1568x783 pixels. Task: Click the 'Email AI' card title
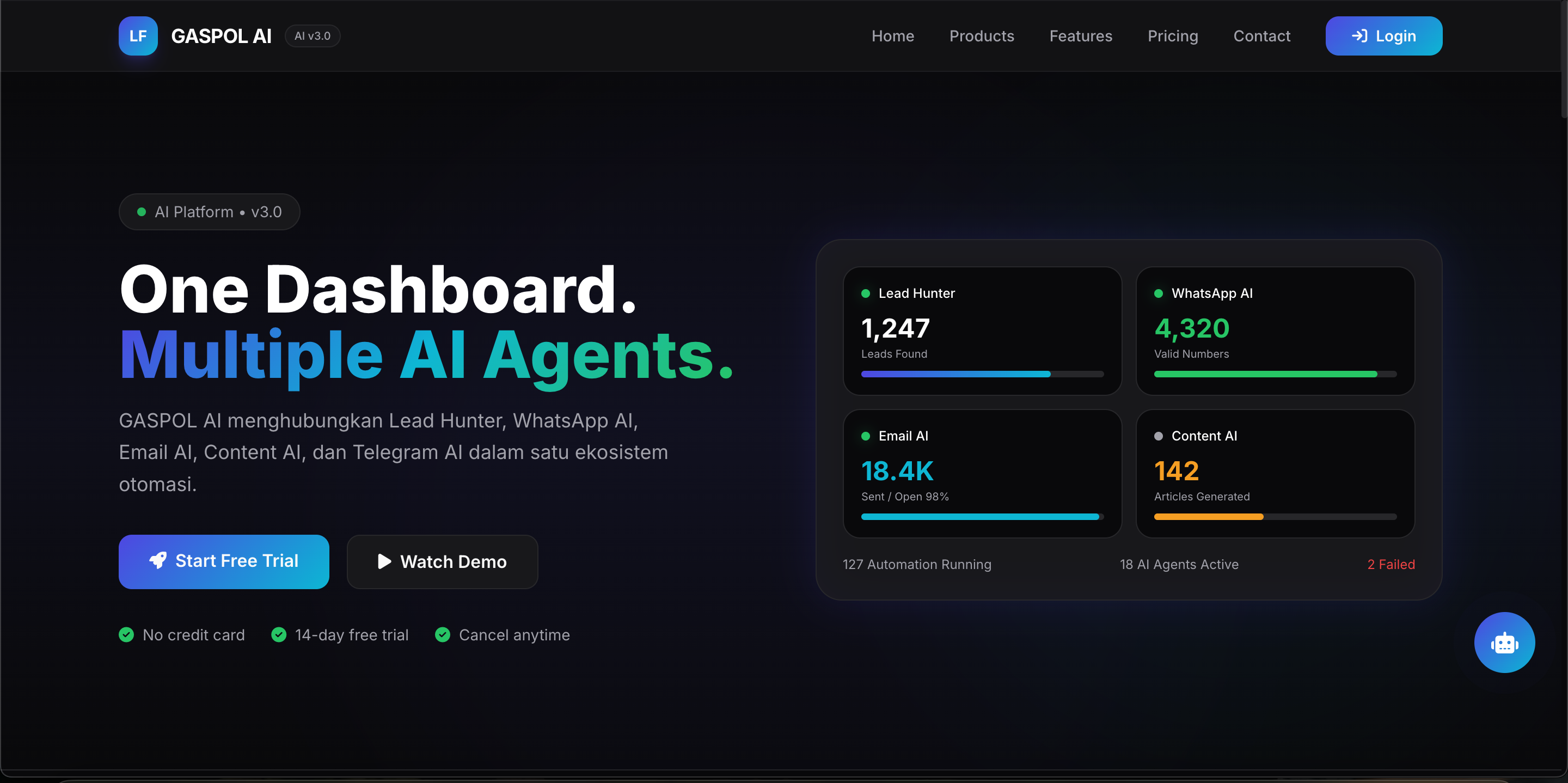(x=903, y=436)
